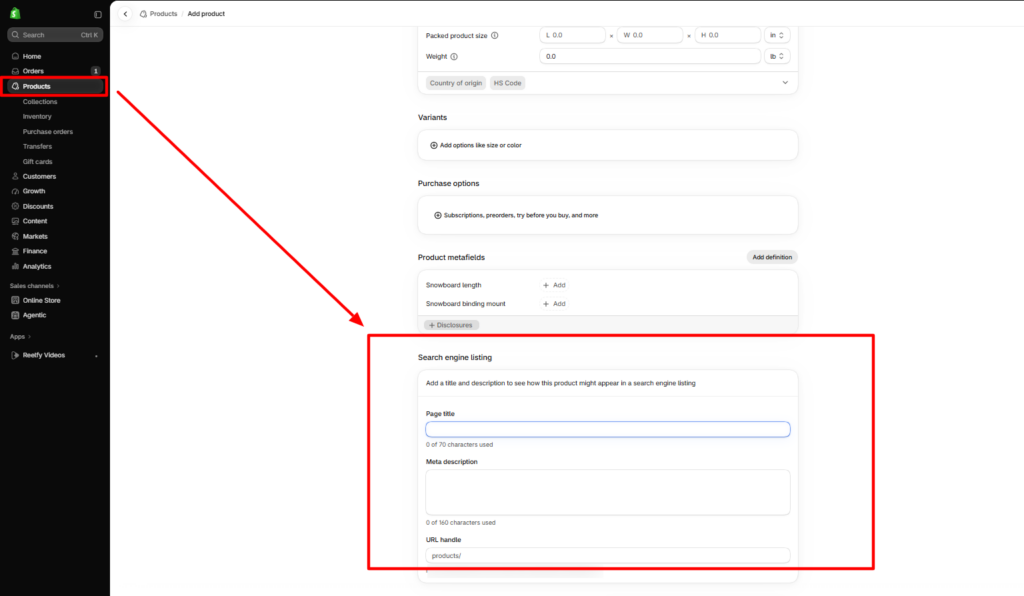Click the Home house icon
The width and height of the screenshot is (1024, 596).
tap(15, 56)
